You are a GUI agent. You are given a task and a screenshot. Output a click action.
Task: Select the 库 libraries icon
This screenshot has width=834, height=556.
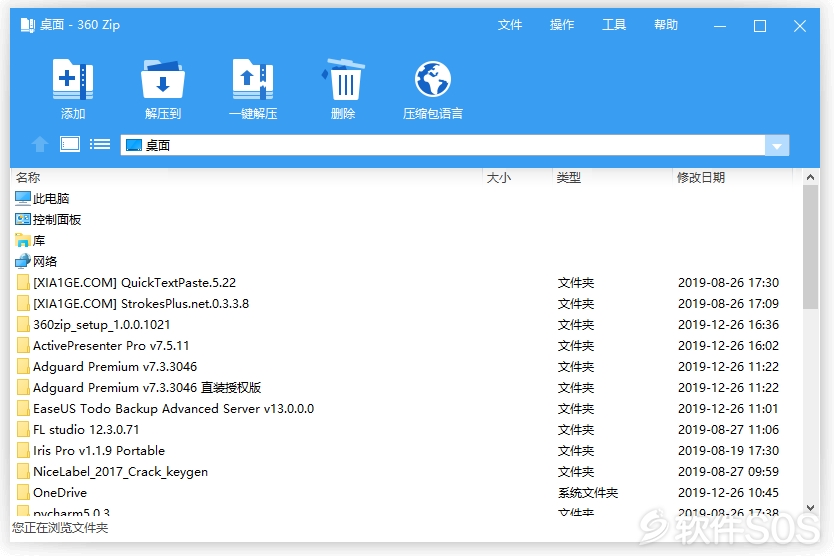tap(23, 240)
